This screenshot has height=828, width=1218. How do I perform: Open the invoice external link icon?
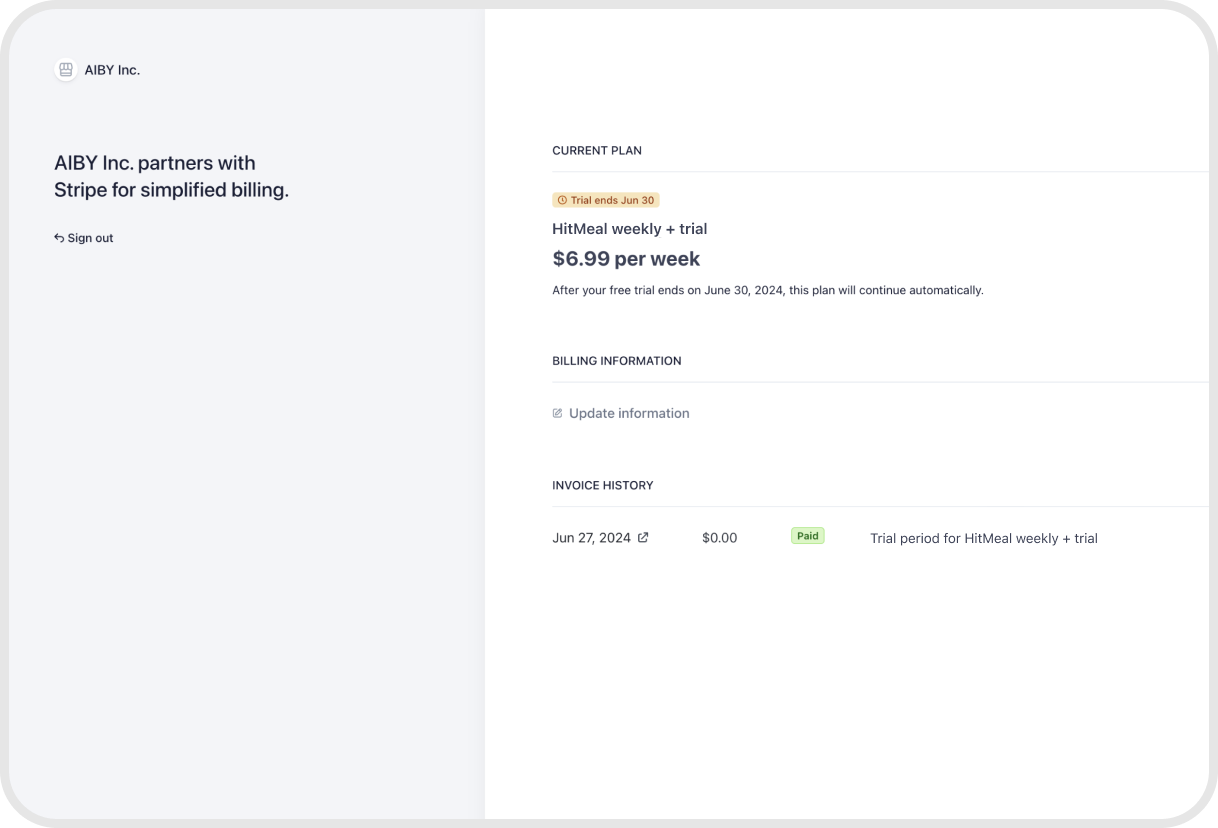click(x=643, y=537)
